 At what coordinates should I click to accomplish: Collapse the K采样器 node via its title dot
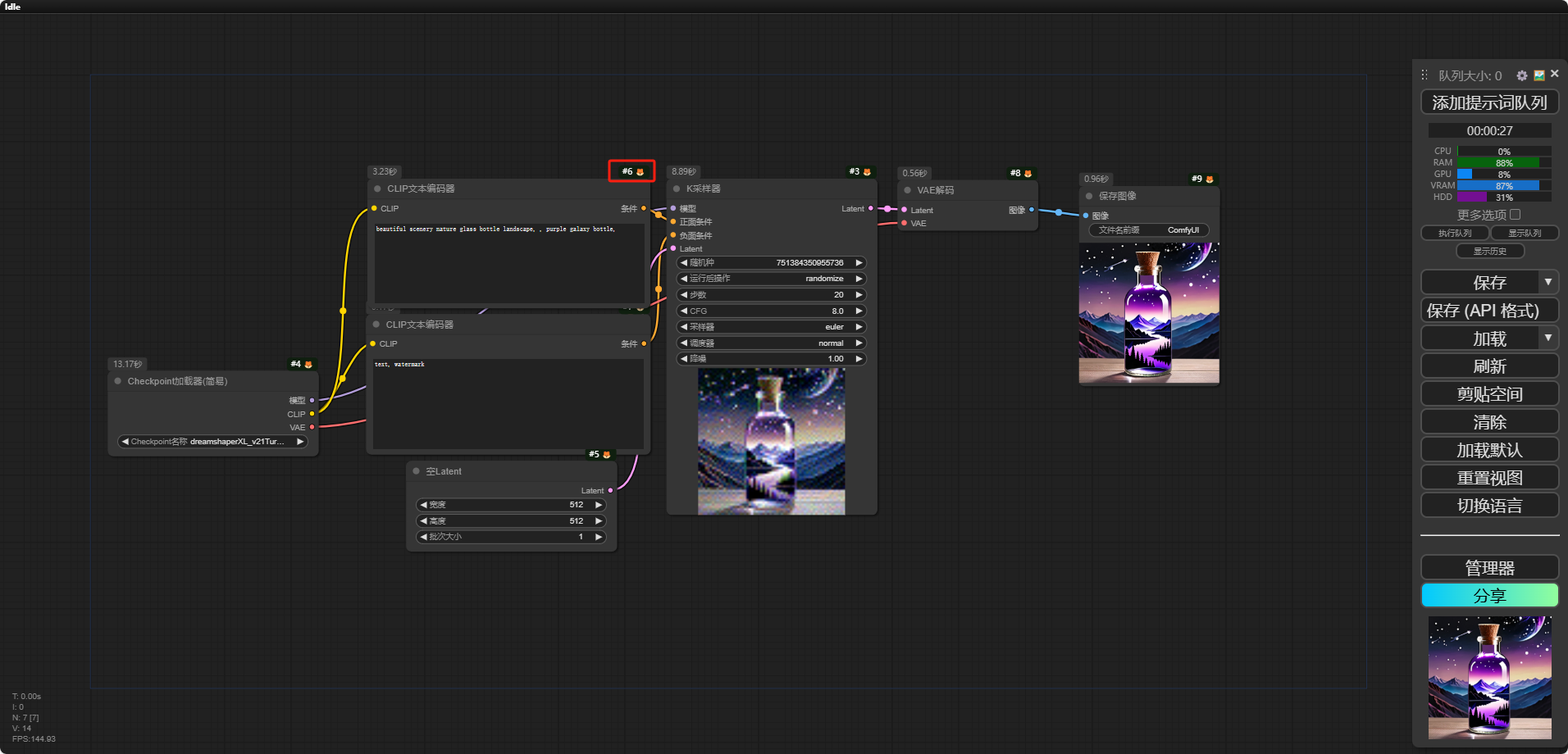point(677,189)
